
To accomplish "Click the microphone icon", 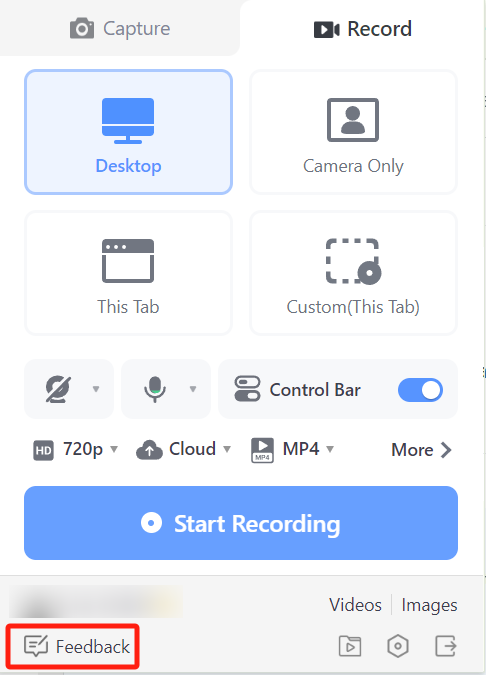I will pos(155,389).
